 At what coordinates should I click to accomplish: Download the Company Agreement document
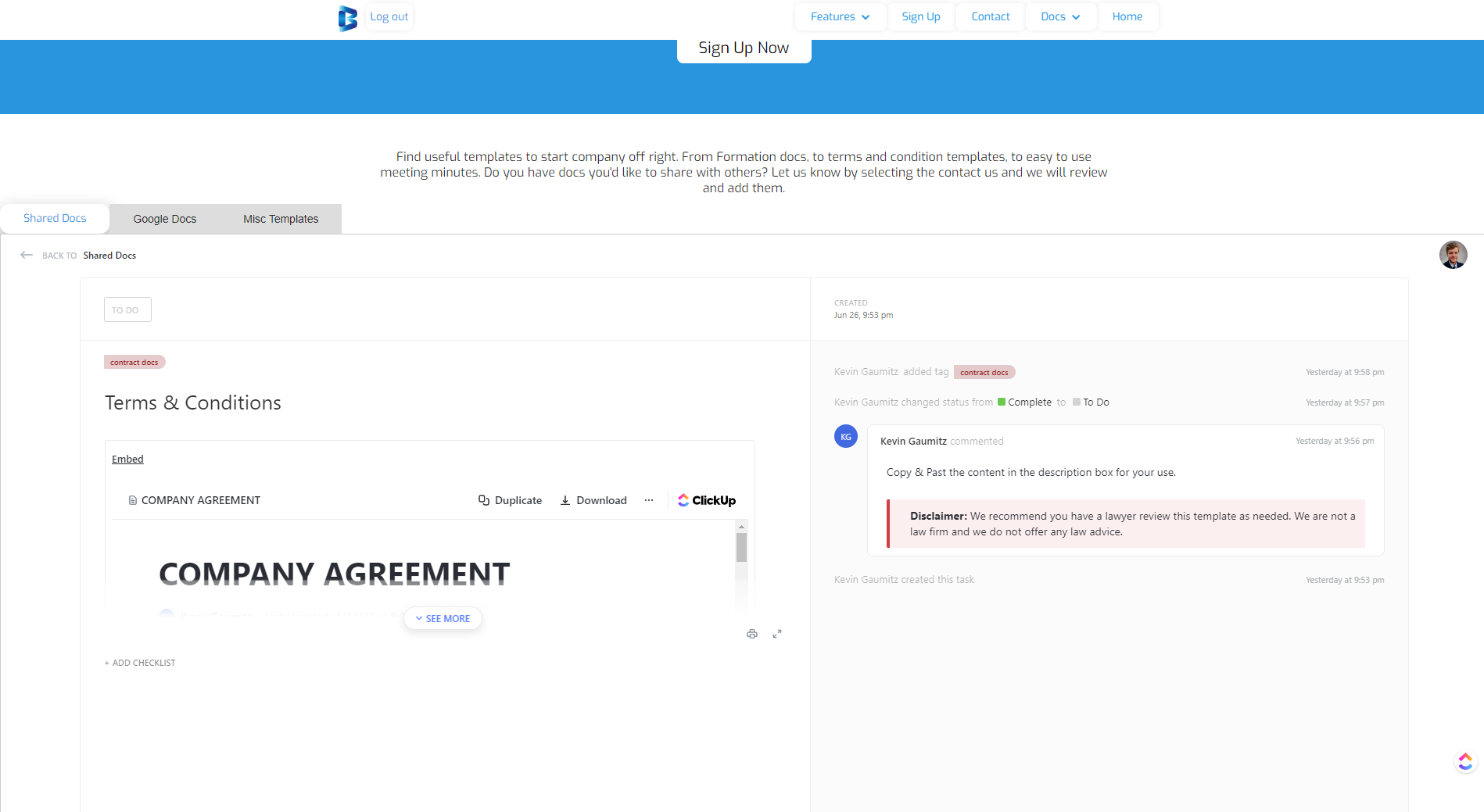click(x=593, y=500)
